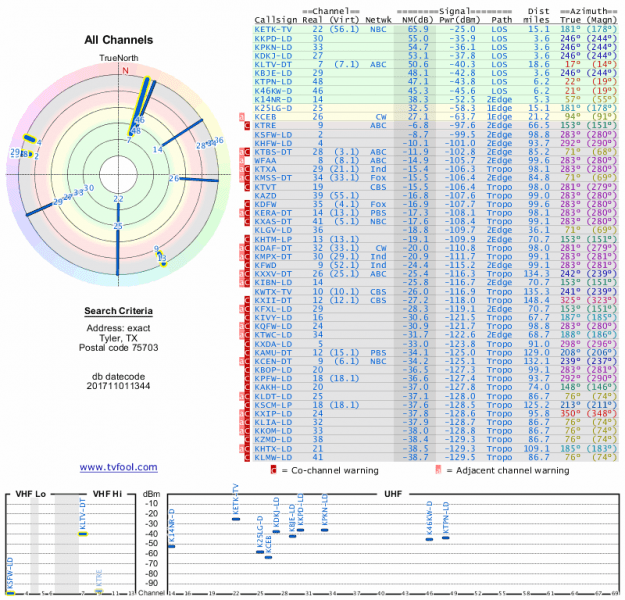Select KBJE-LD callsign in the table
This screenshot has width=625, height=600.
click(x=273, y=73)
